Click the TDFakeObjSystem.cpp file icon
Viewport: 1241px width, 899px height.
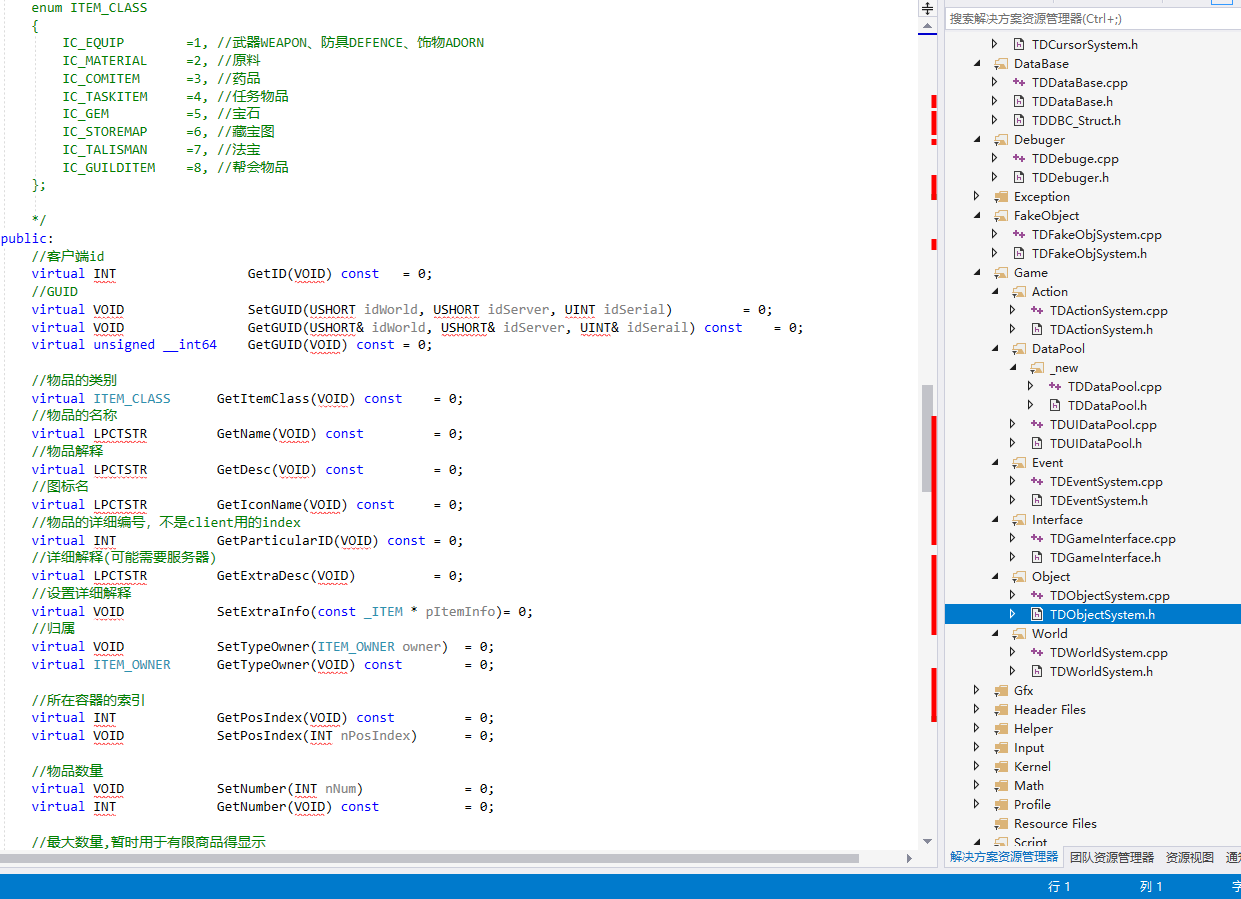(1019, 235)
